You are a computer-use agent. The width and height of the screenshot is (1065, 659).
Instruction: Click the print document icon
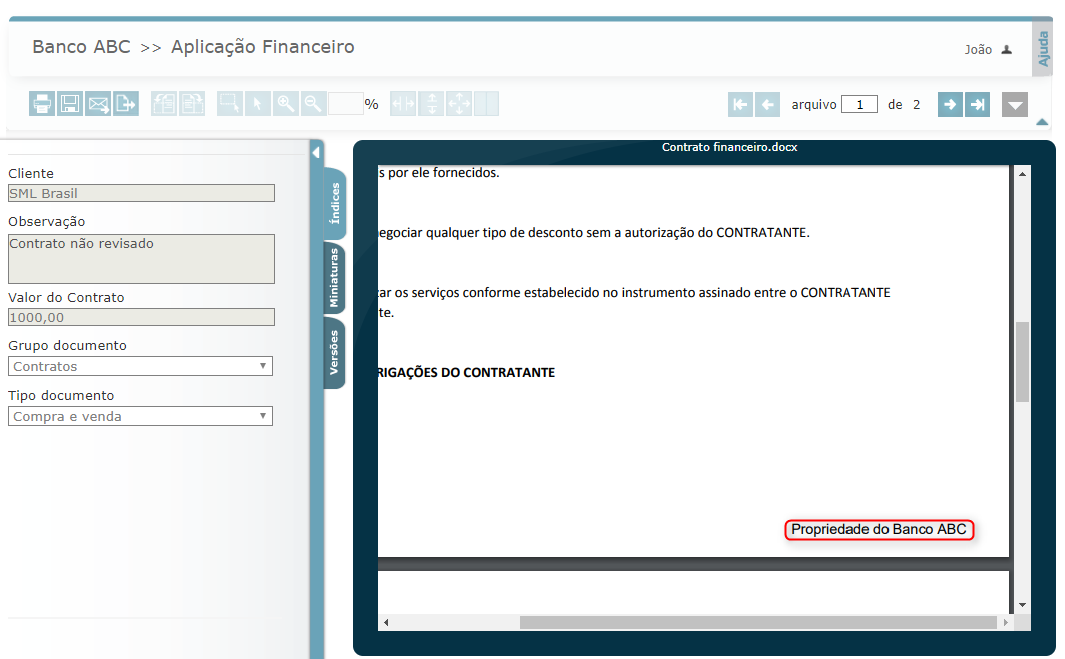click(x=42, y=103)
